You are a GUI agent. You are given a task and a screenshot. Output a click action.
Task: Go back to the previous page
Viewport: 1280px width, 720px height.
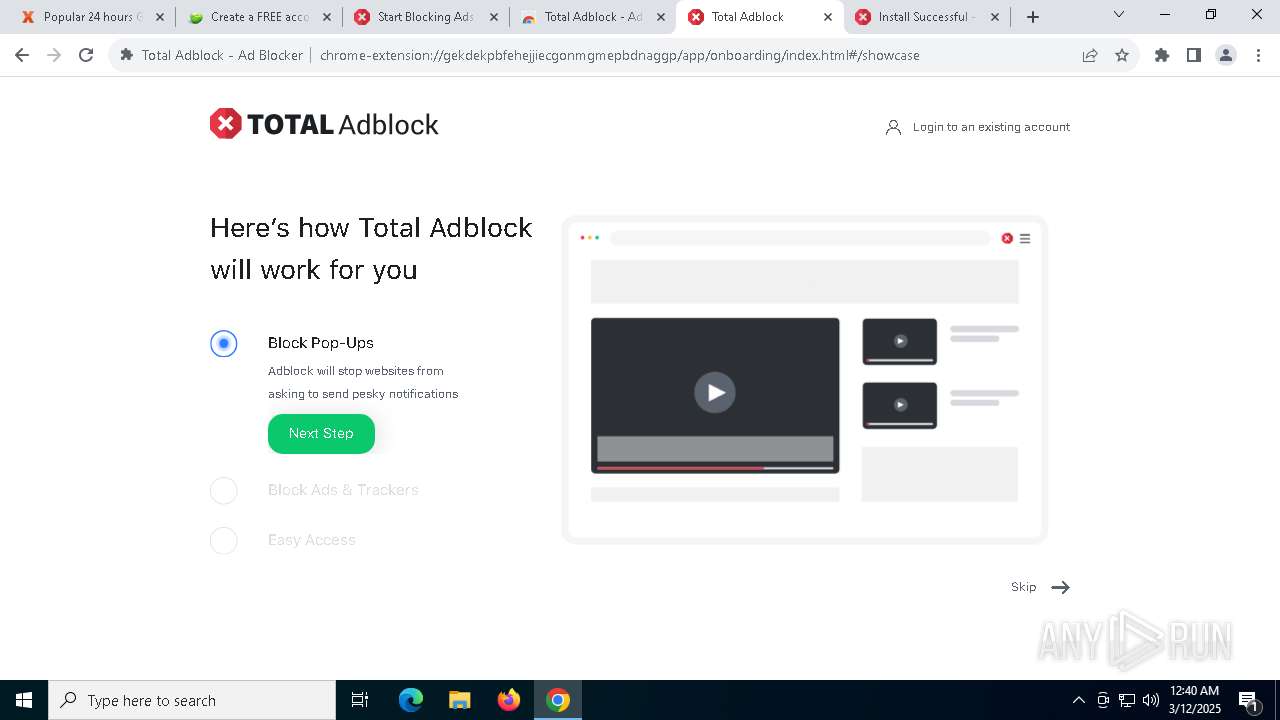click(22, 55)
